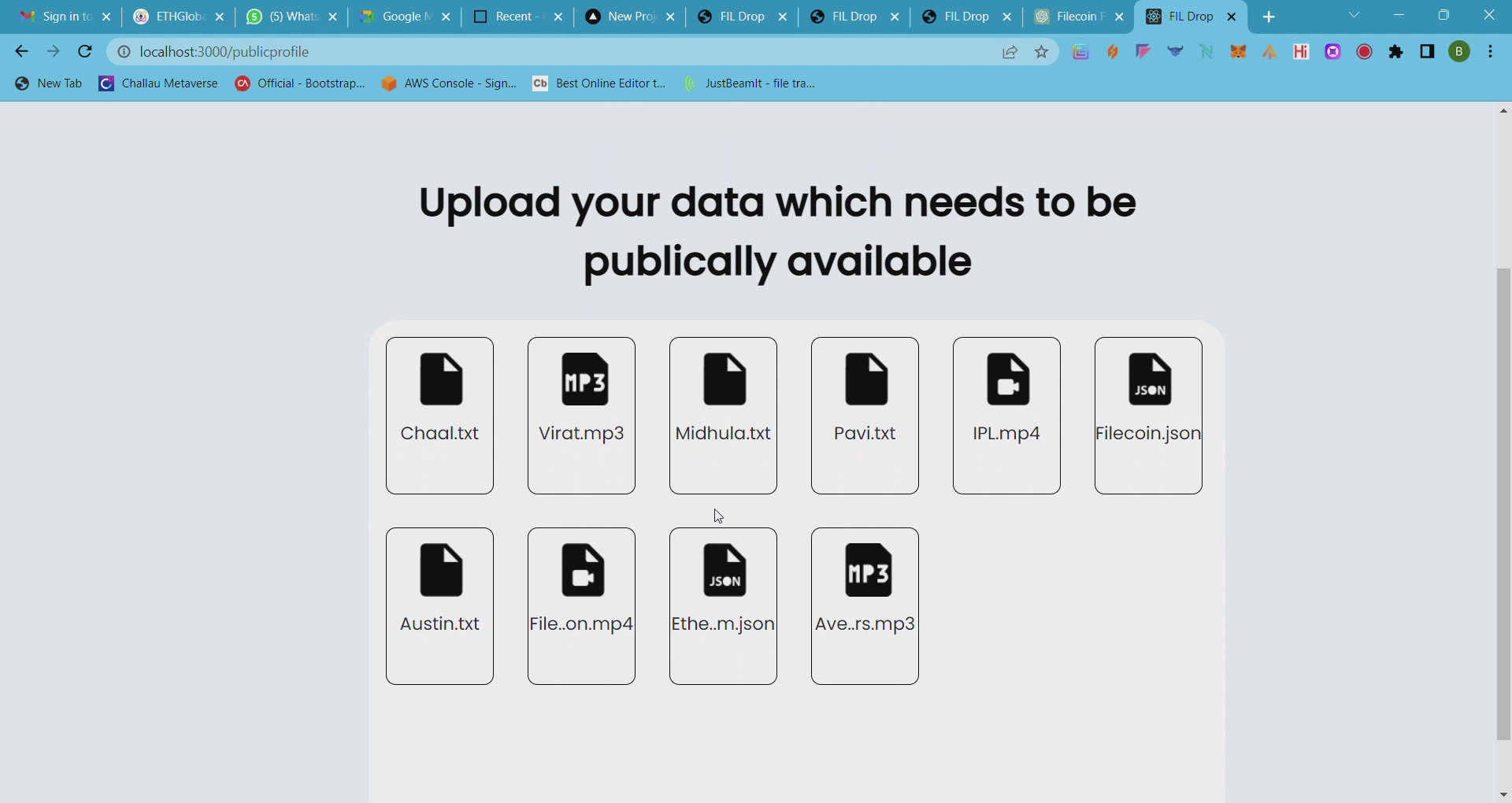Click the address bar URL localhost:3000/publicprofile
1512x803 pixels.
coord(224,52)
